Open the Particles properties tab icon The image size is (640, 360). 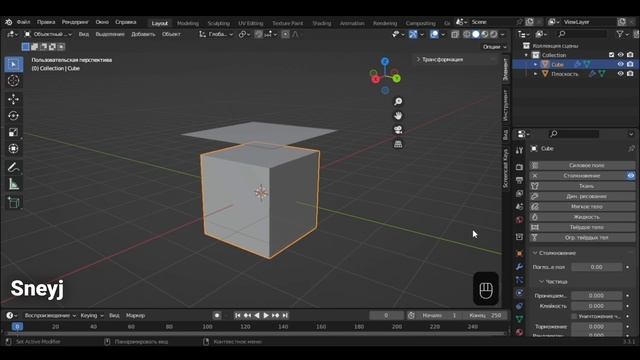pyautogui.click(x=519, y=280)
